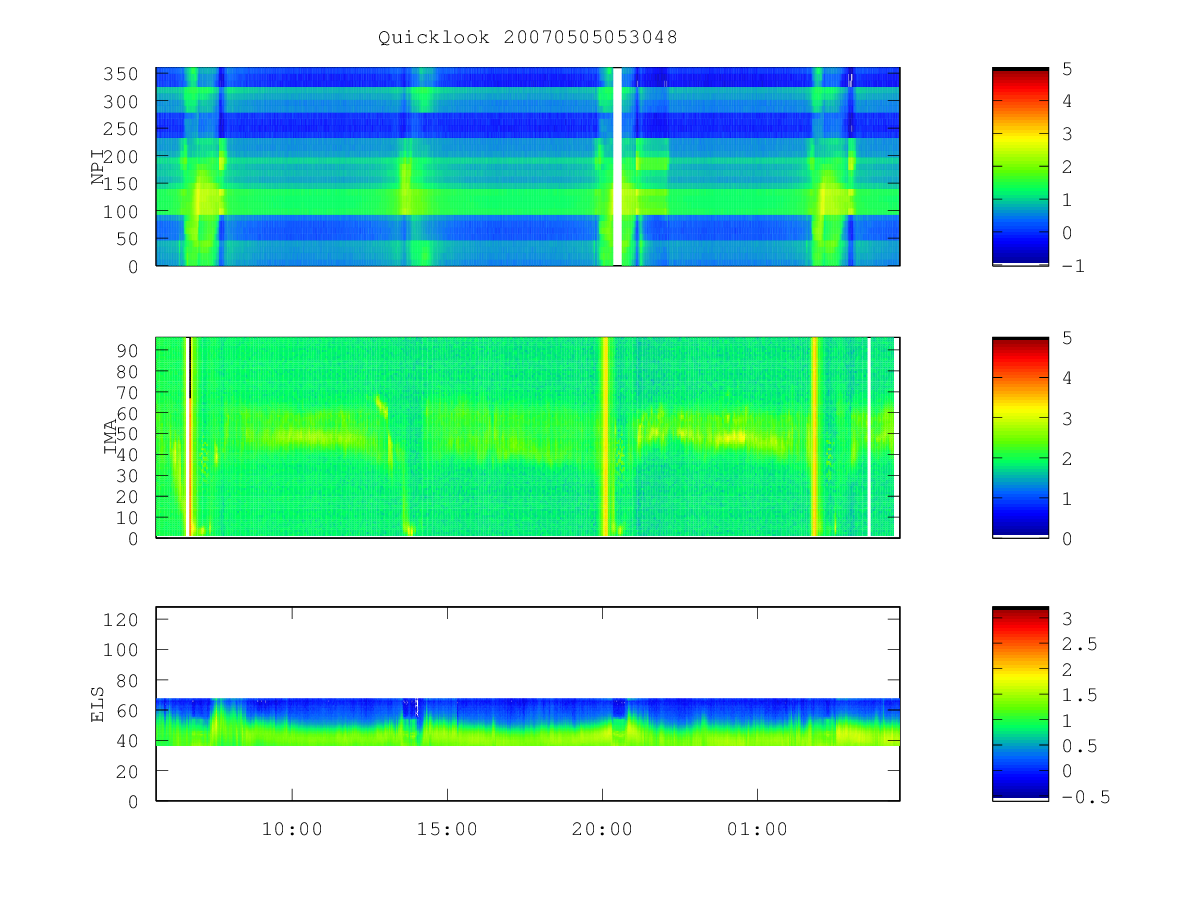Click the 01:00 time axis label
Screen dimensions: 1200x900
(757, 829)
